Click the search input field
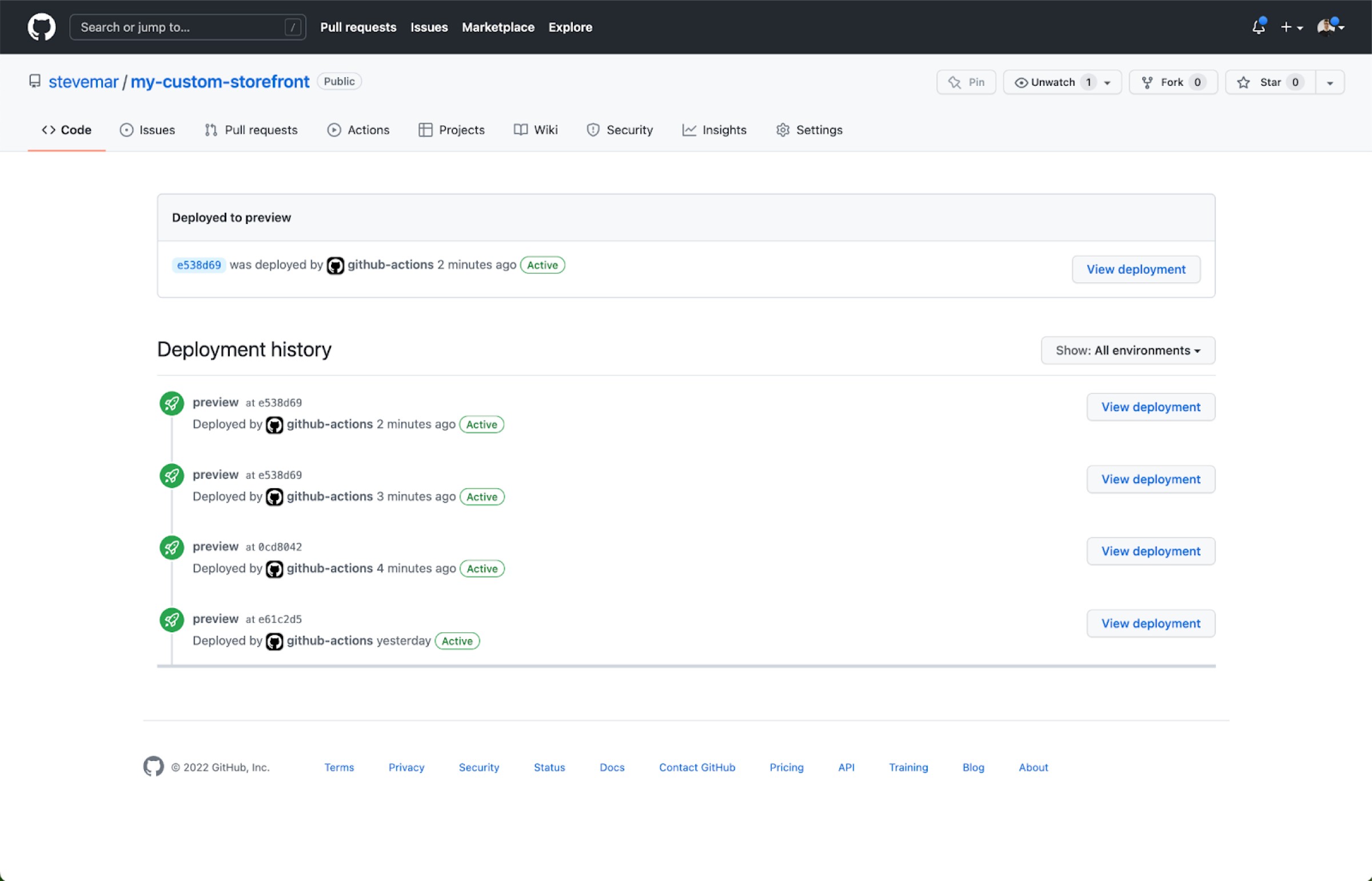Screen dimensions: 1372x881 point(188,27)
